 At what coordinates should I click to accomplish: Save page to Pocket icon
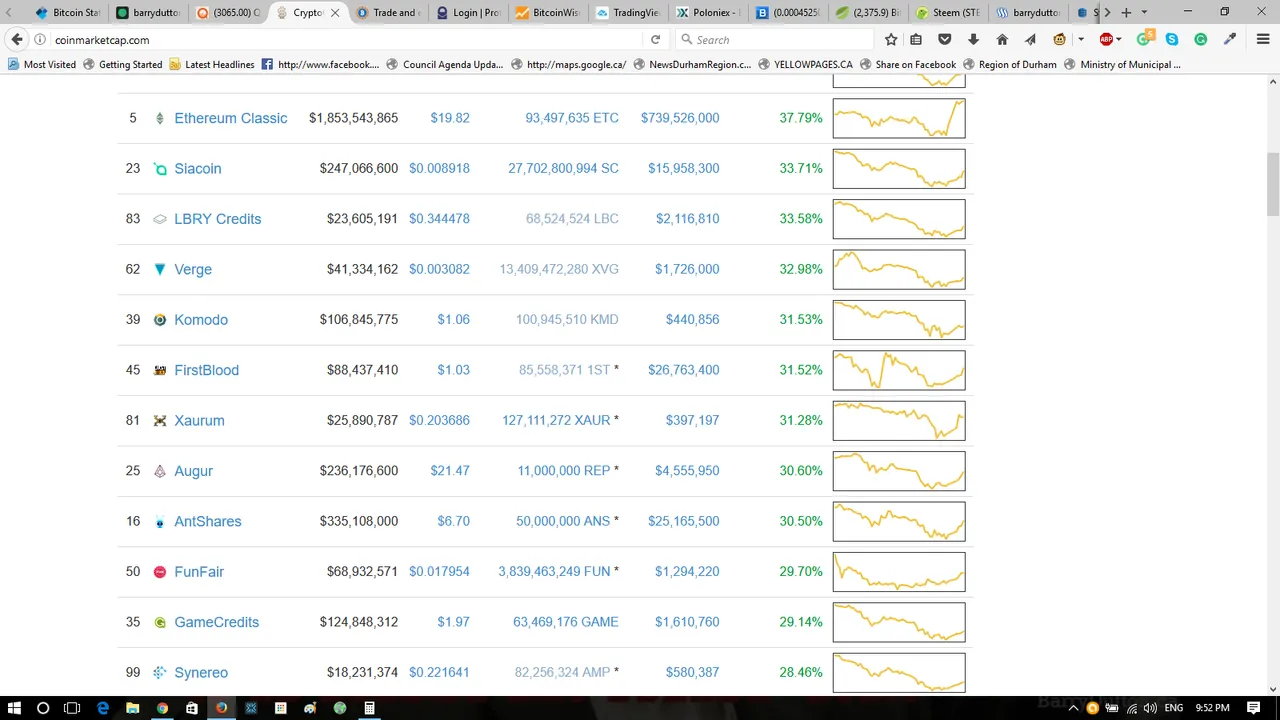[945, 40]
